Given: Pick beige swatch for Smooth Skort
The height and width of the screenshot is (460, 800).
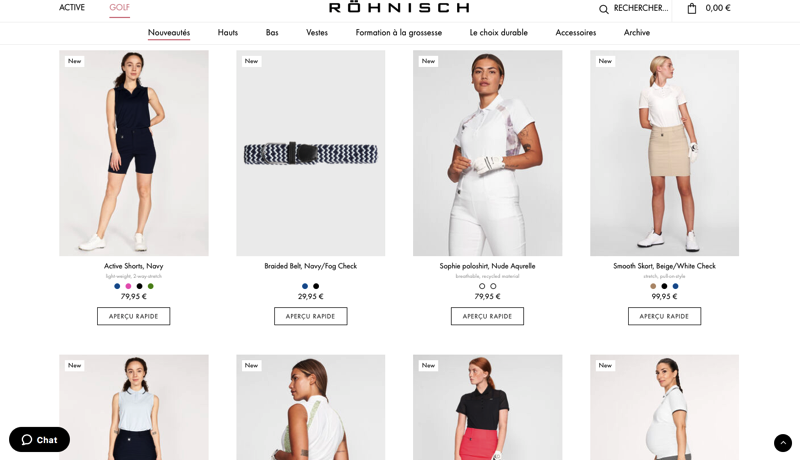Looking at the screenshot, I should (x=653, y=286).
